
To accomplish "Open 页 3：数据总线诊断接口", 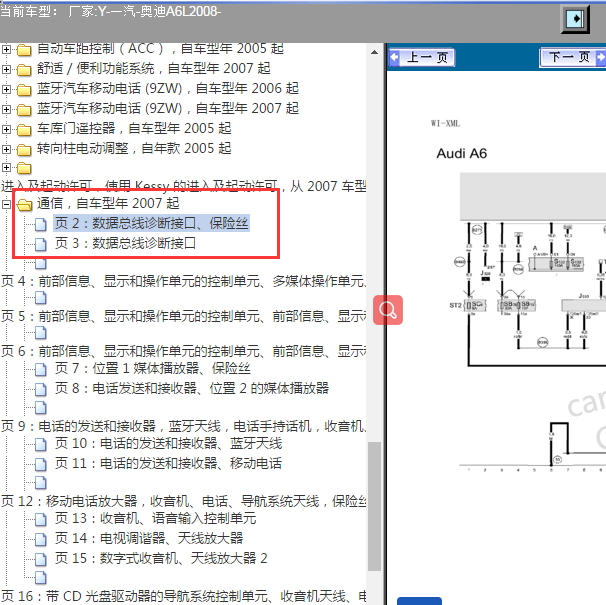I will pyautogui.click(x=125, y=244).
